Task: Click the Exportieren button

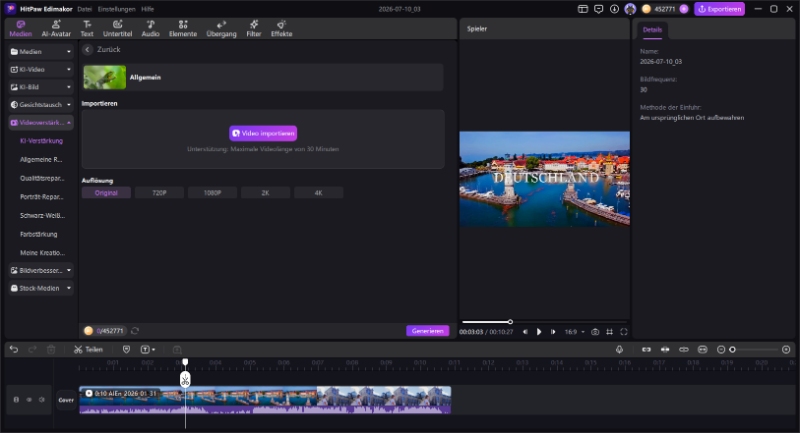Action: click(x=719, y=9)
